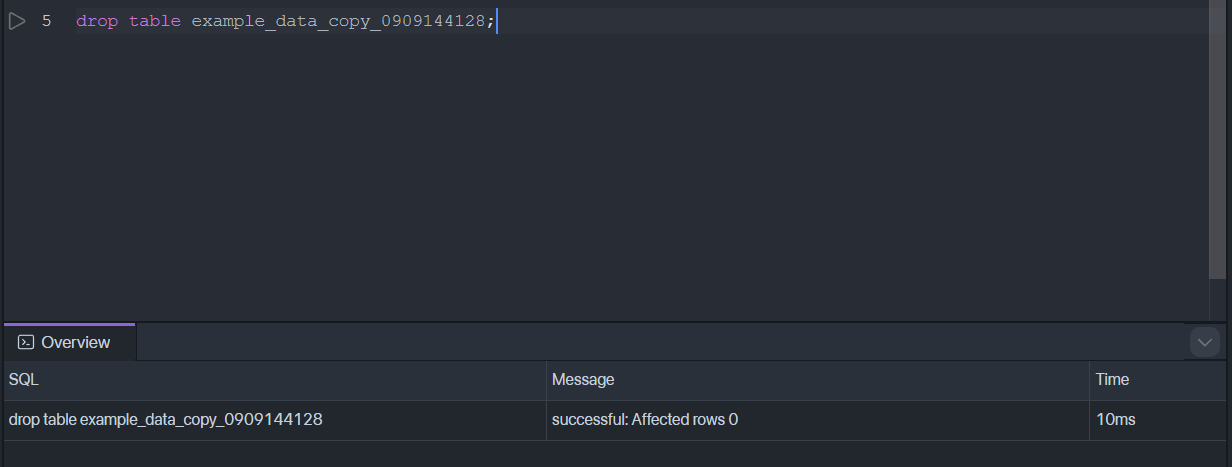Click the empty editor area below line 5
Image resolution: width=1232 pixels, height=467 pixels.
coord(600,180)
